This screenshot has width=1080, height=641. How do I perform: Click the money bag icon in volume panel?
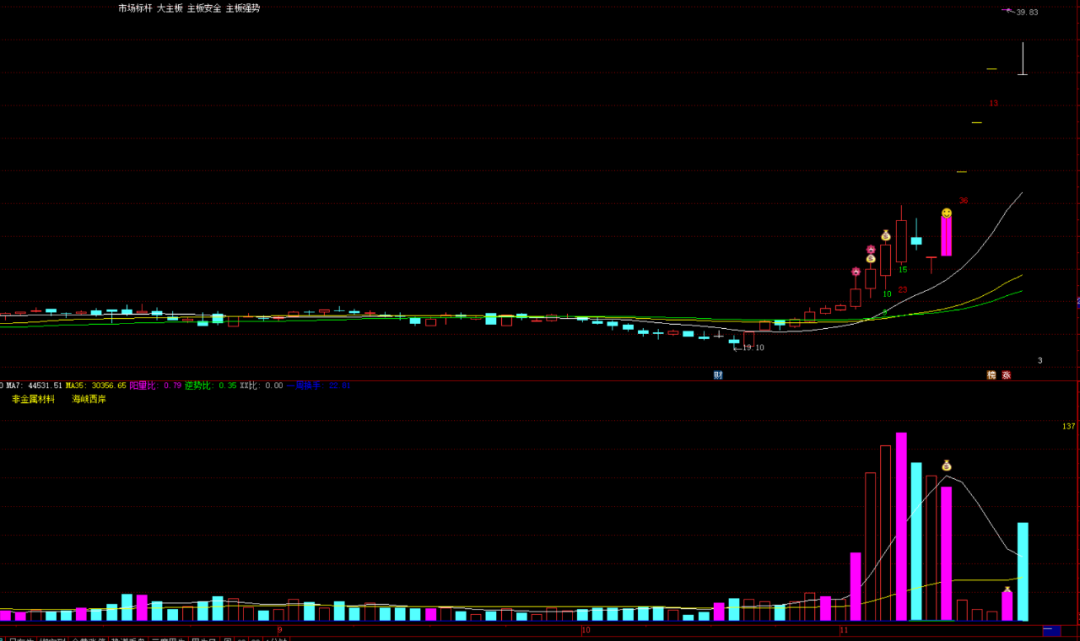(946, 466)
